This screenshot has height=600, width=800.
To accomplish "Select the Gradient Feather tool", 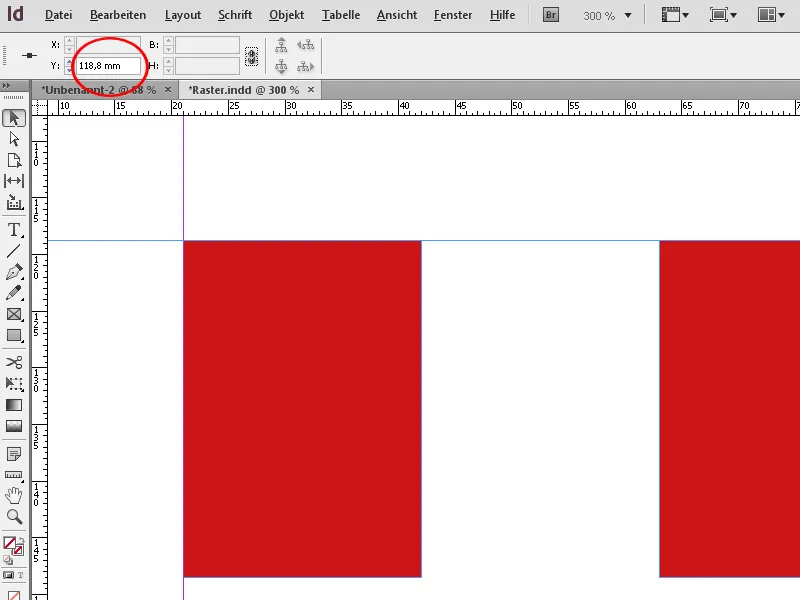I will pyautogui.click(x=14, y=426).
